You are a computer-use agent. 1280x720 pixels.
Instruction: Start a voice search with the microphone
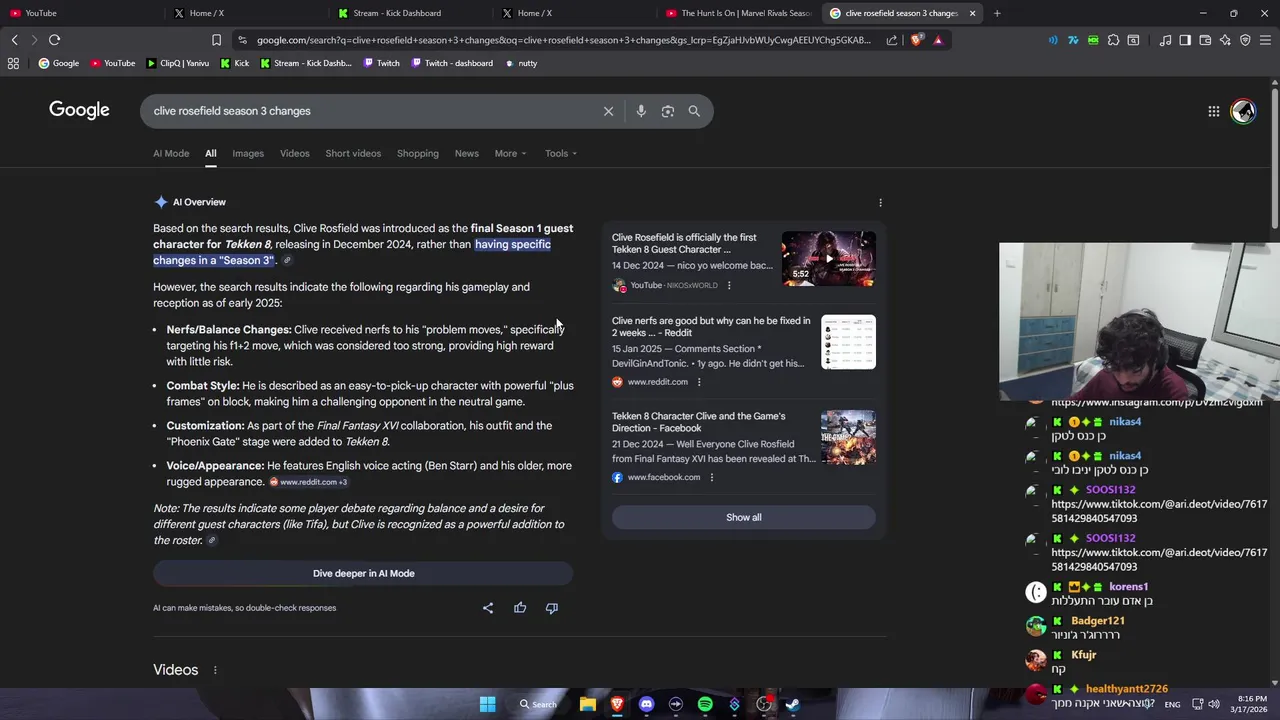(641, 111)
